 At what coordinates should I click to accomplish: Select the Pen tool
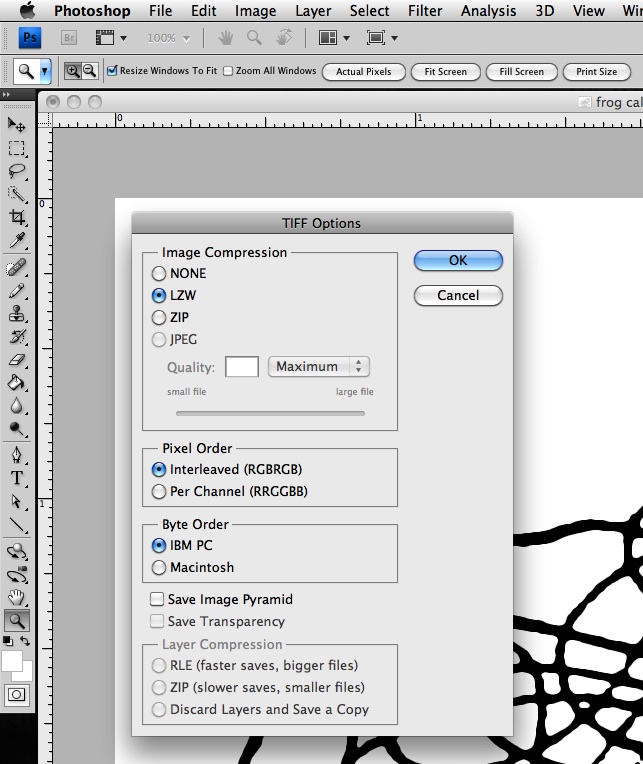(x=17, y=455)
